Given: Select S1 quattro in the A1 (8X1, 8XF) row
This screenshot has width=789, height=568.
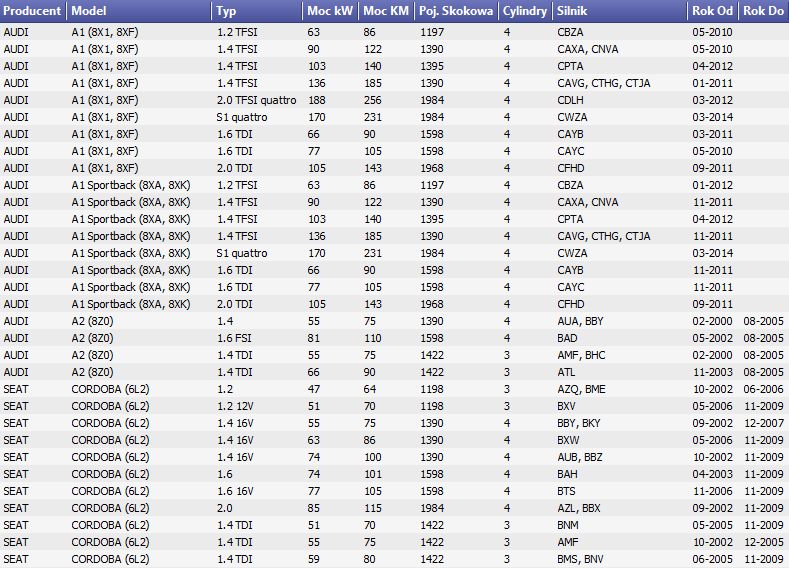Looking at the screenshot, I should click(x=242, y=117).
